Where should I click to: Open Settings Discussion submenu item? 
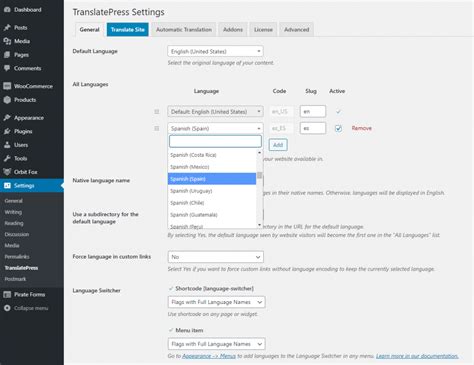tap(17, 234)
